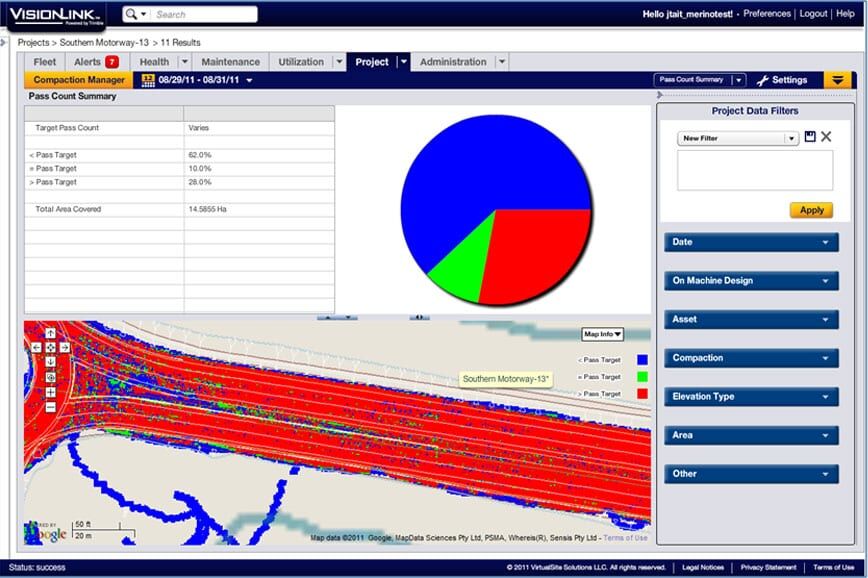Expand the Elevation Type filter section

click(x=751, y=397)
